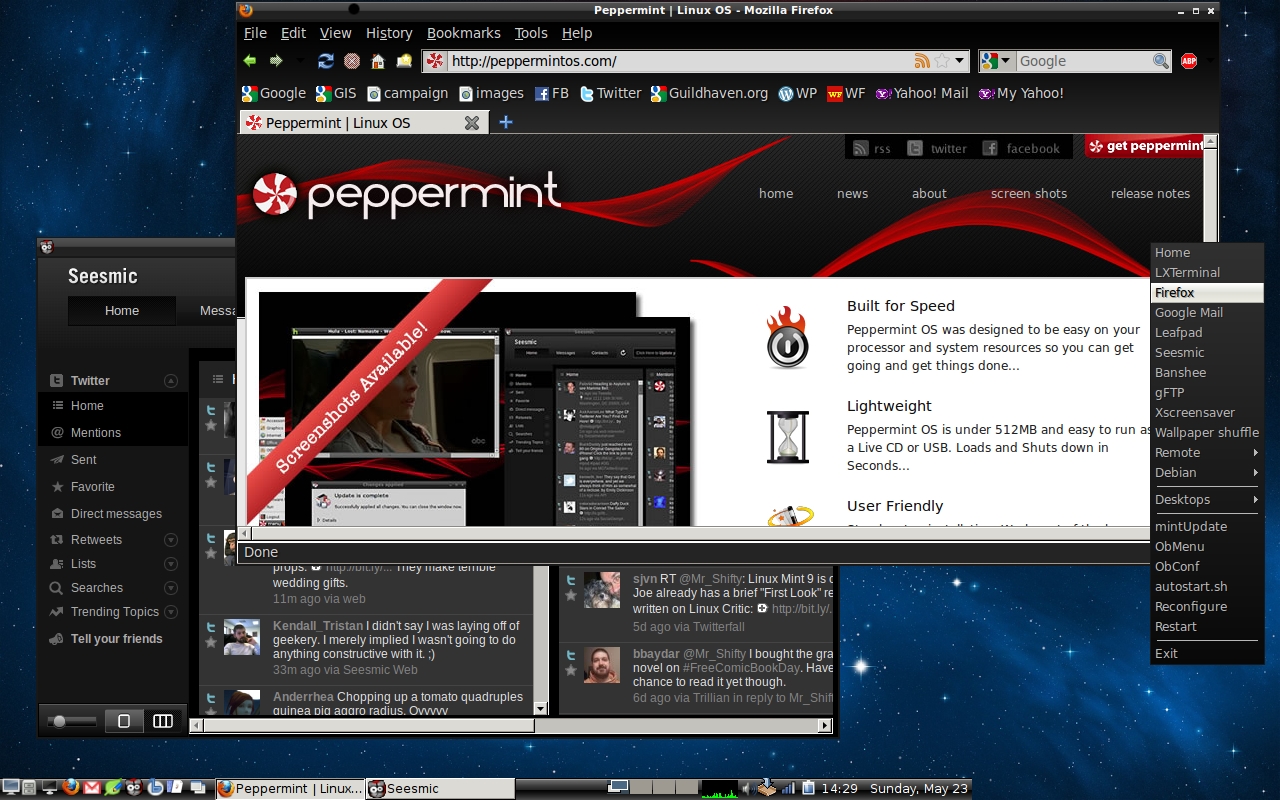Screen dimensions: 1280x800
Task: Click the Peppermint candy logo on the page
Action: (274, 195)
